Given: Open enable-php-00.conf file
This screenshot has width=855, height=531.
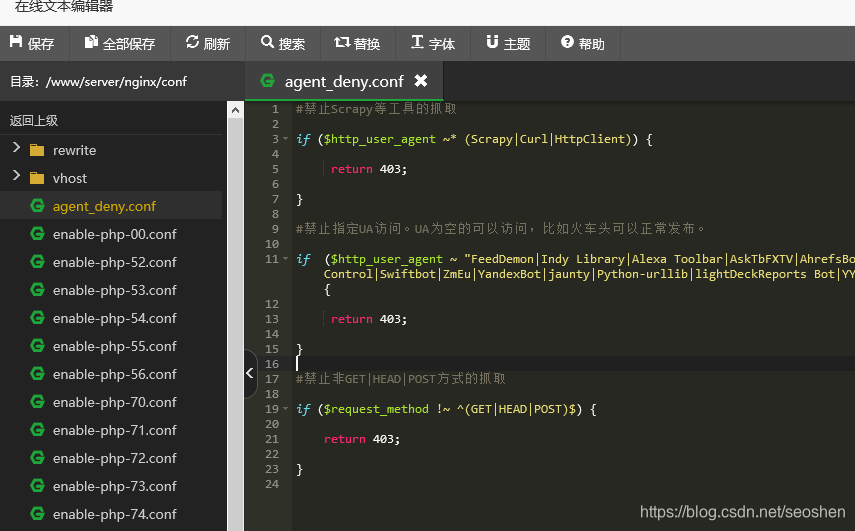Looking at the screenshot, I should click(115, 234).
